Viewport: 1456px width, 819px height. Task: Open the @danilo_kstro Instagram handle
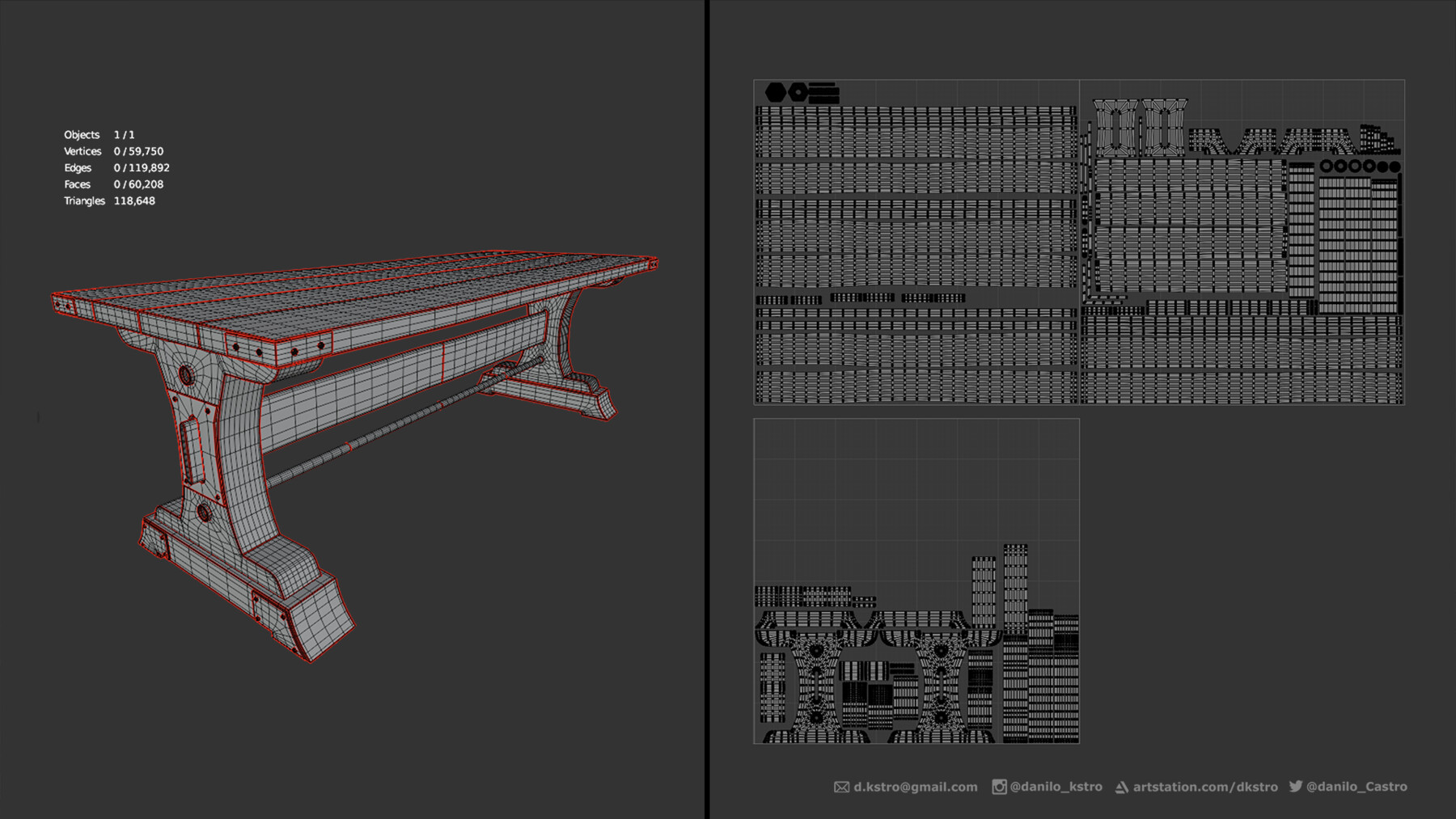coord(1056,787)
